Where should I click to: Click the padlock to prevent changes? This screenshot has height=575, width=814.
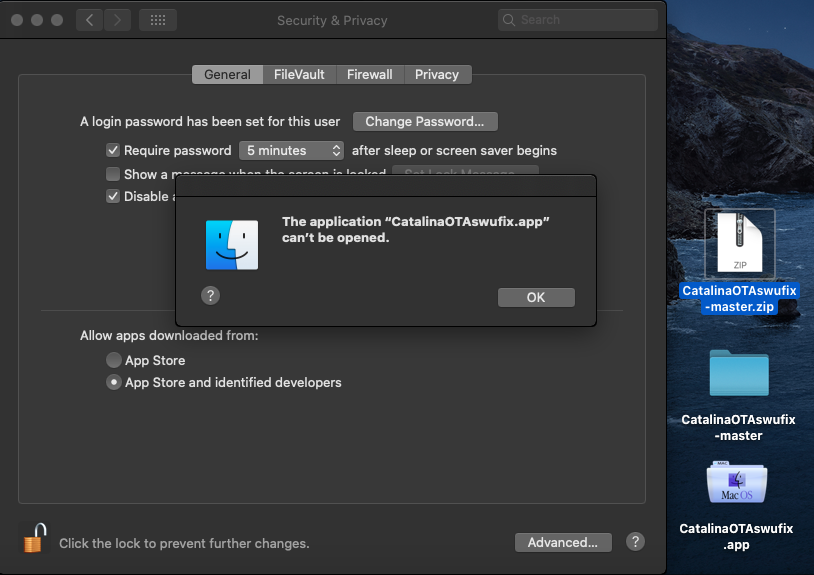[35, 538]
